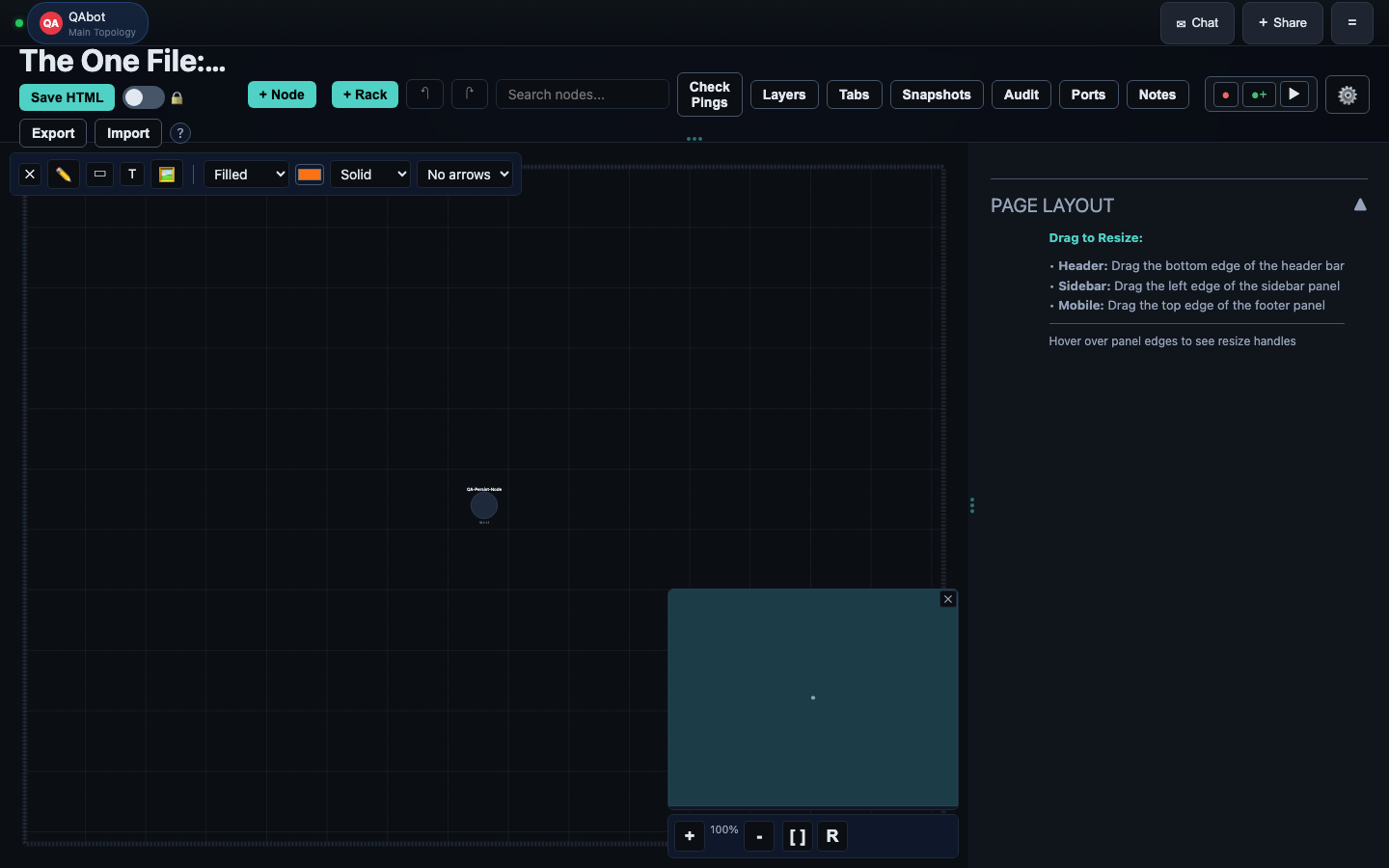Click the green dot plus button
Image resolution: width=1389 pixels, height=868 pixels.
tap(1259, 95)
